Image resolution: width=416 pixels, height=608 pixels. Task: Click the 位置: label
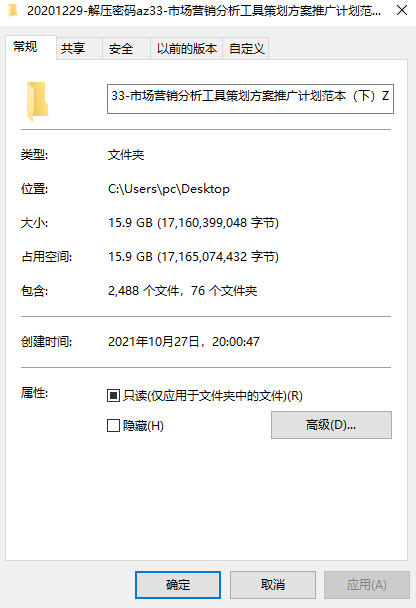click(34, 189)
